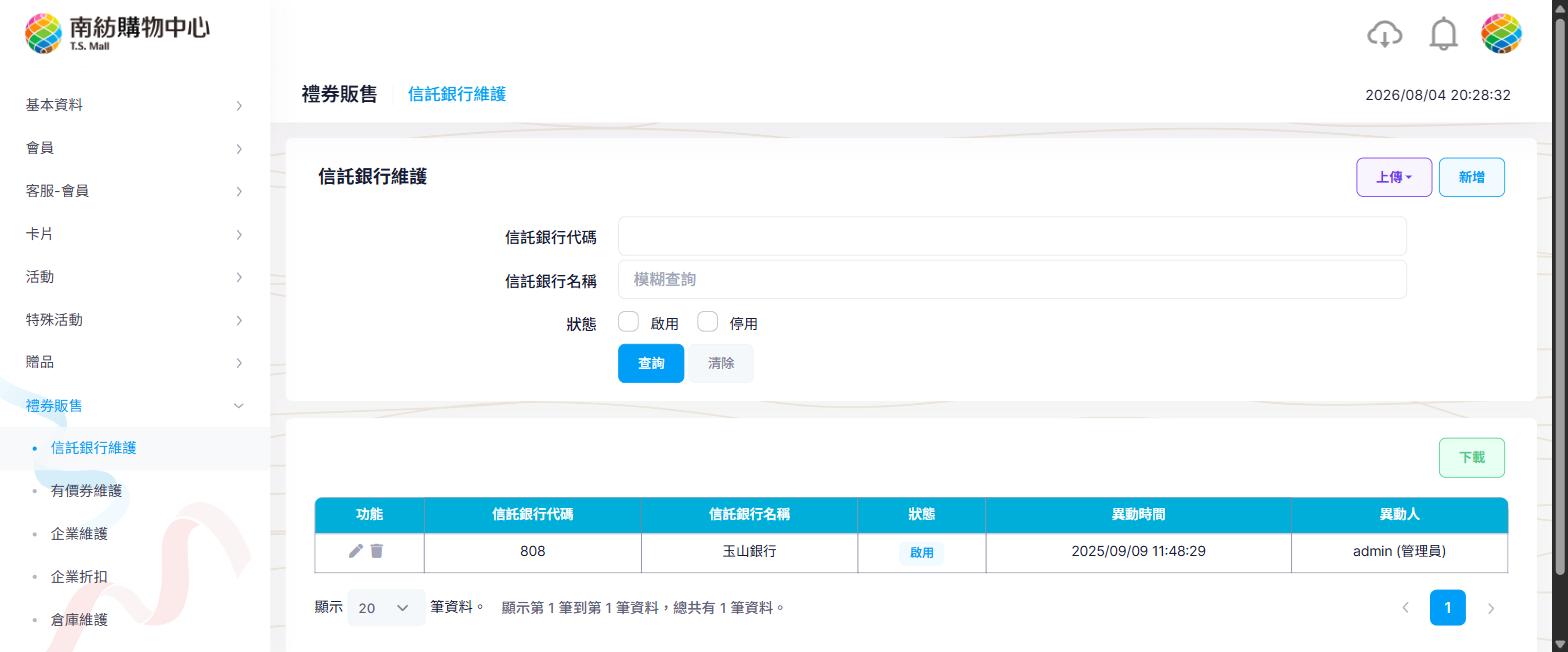
Task: Click the 查詢 search button
Action: click(x=651, y=363)
